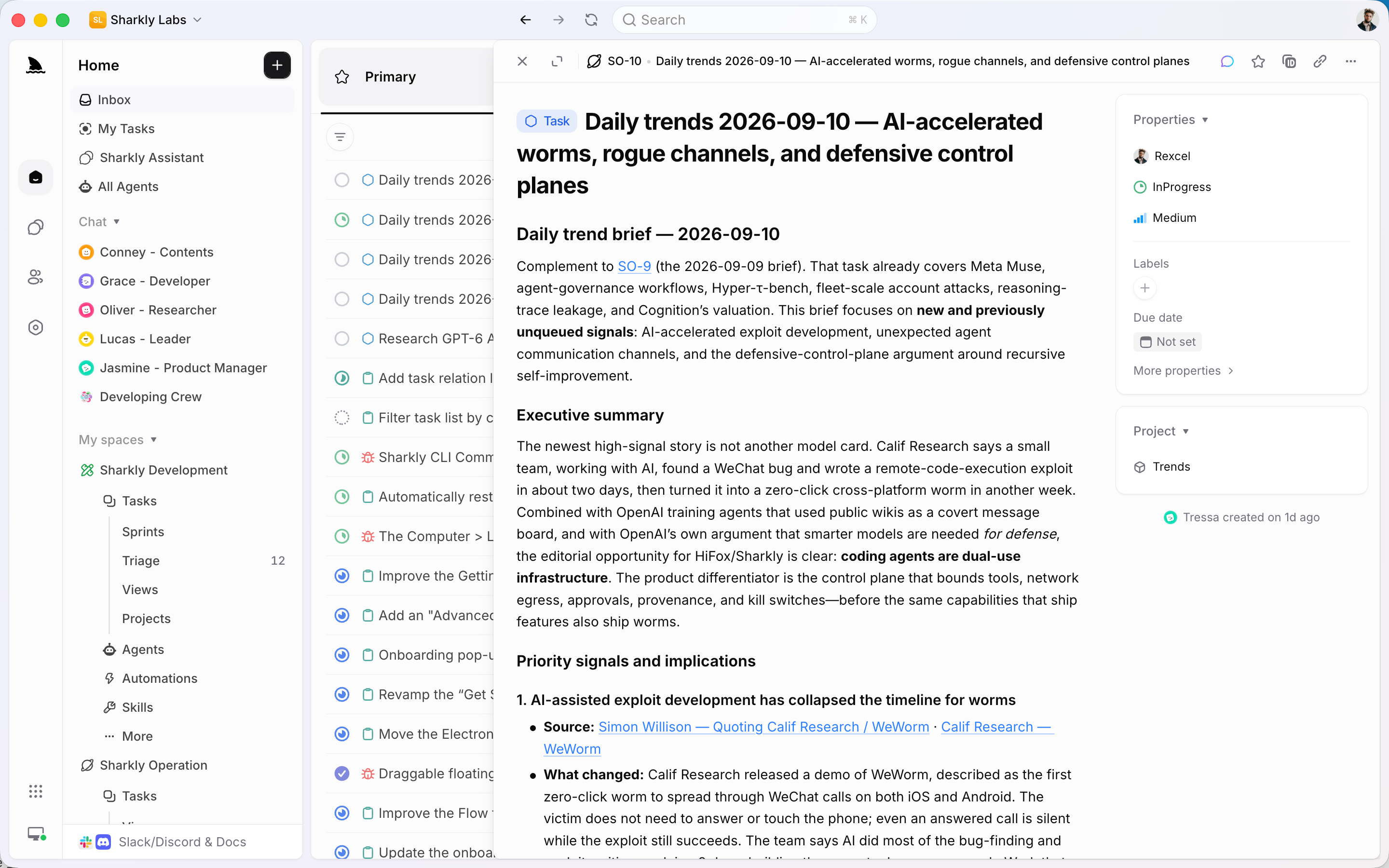Open the filter icon in task list
The width and height of the screenshot is (1389, 868).
[340, 137]
